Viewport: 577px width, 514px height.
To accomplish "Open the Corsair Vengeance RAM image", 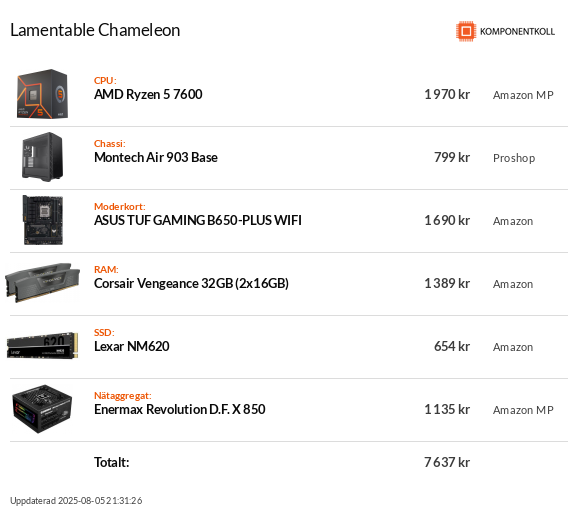I will coord(43,283).
